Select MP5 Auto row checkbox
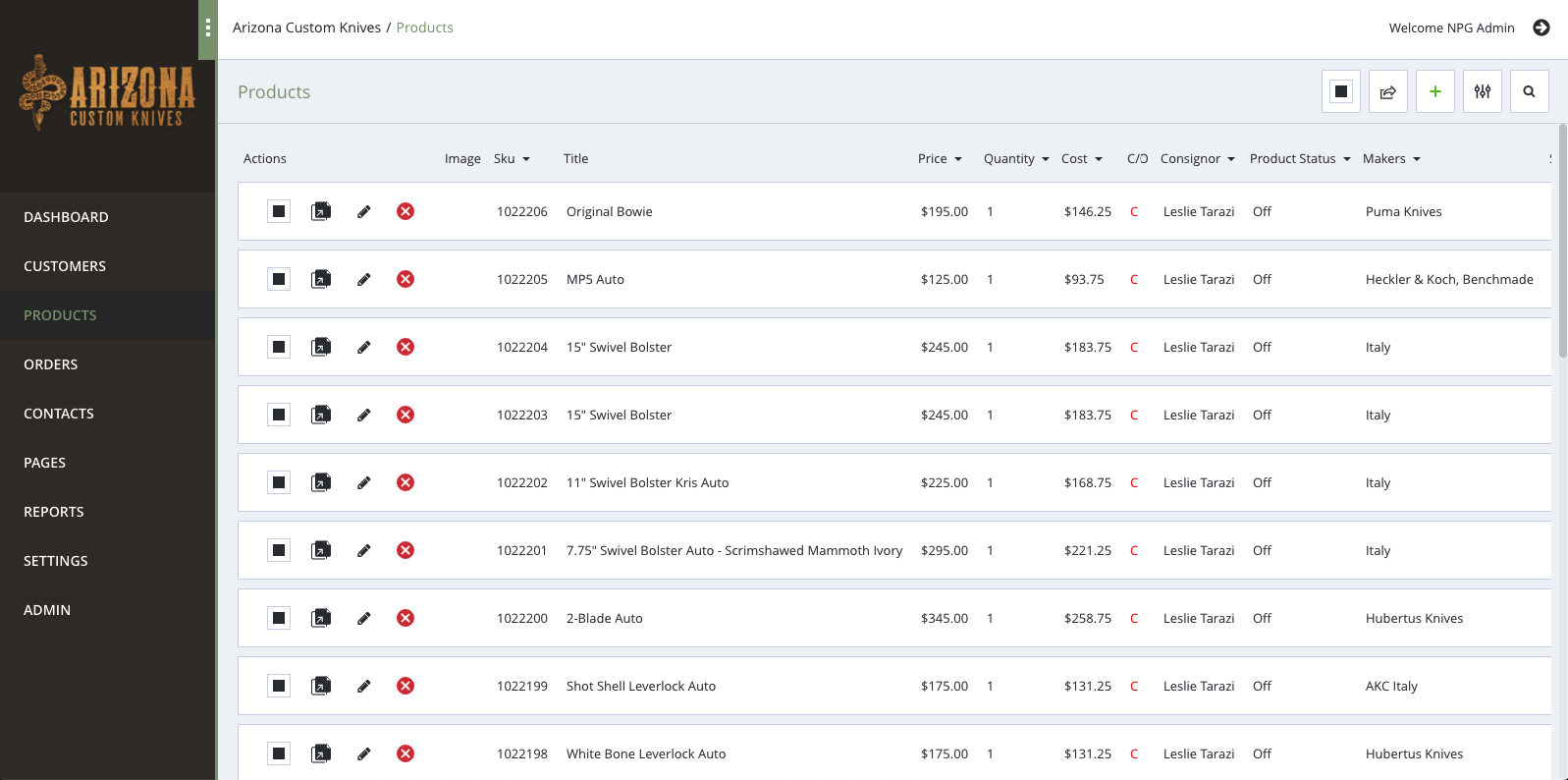 coord(279,279)
